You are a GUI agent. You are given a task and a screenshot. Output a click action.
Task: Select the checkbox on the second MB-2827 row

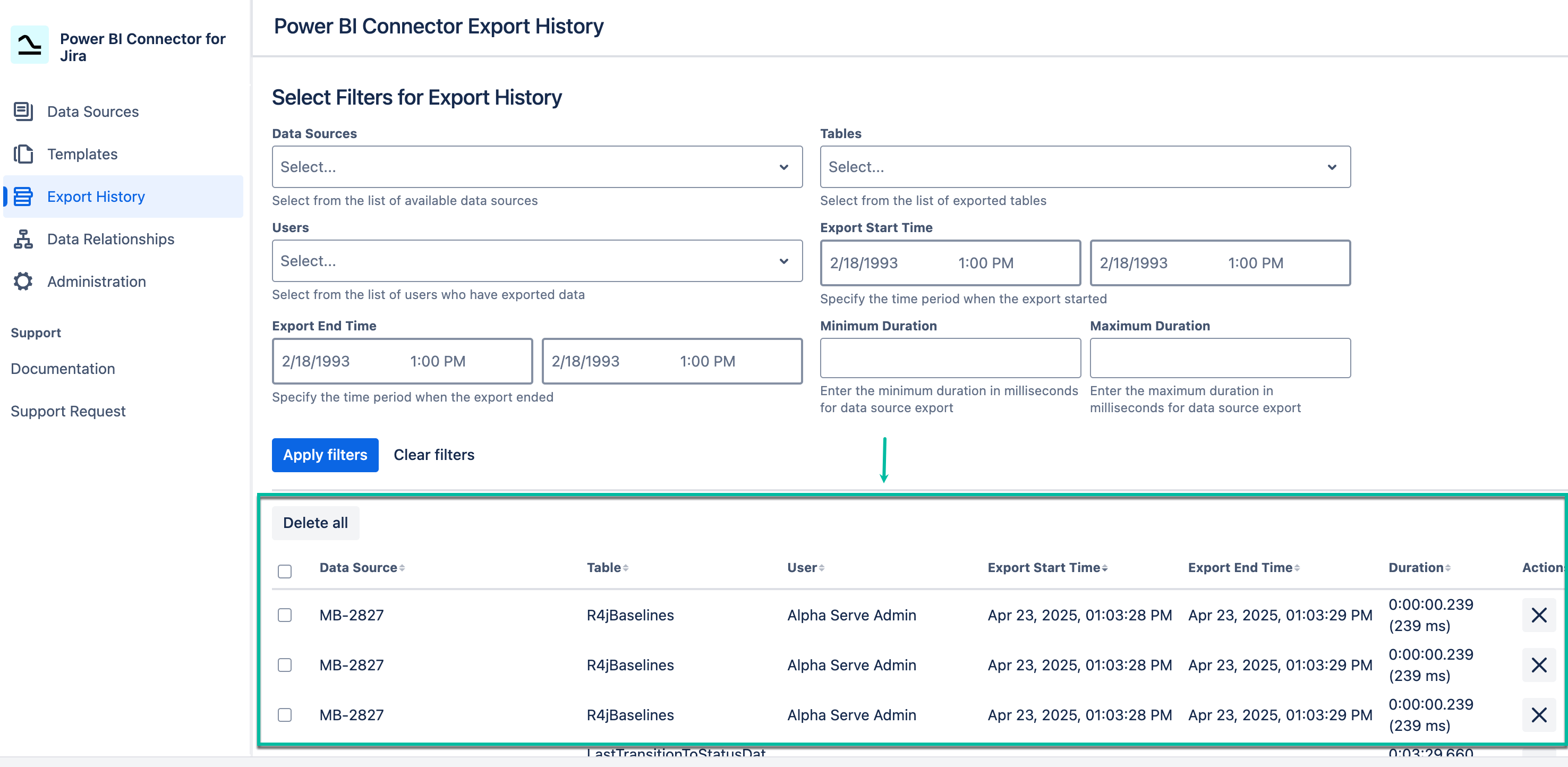(284, 664)
